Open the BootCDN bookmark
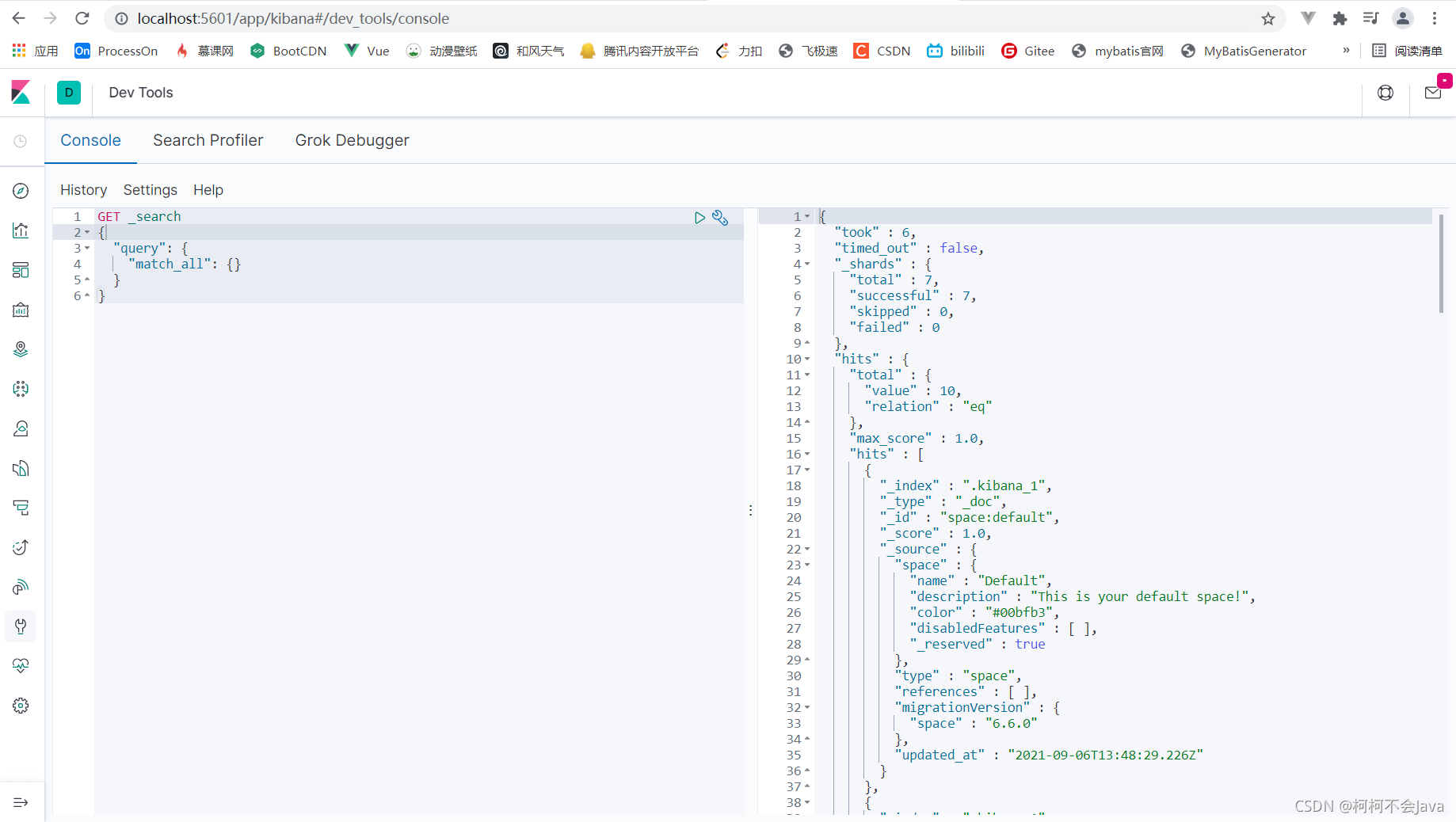1456x822 pixels. [x=288, y=51]
